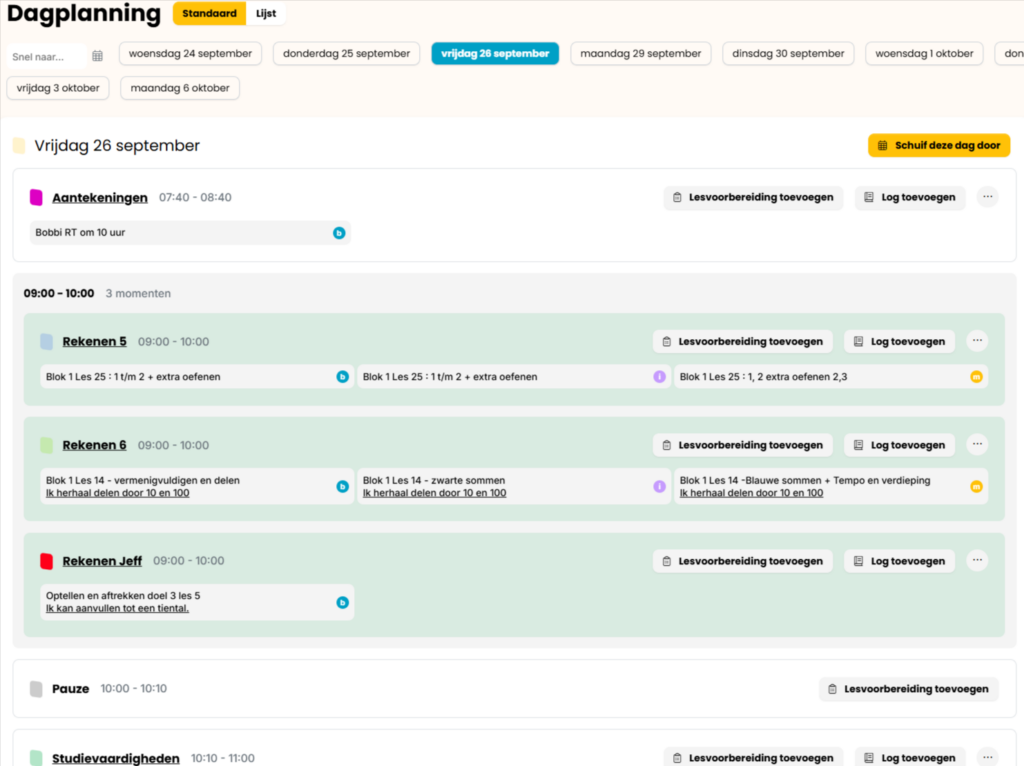Click Schuif deze dag door button
Screen dimensions: 1024x766
click(x=939, y=146)
